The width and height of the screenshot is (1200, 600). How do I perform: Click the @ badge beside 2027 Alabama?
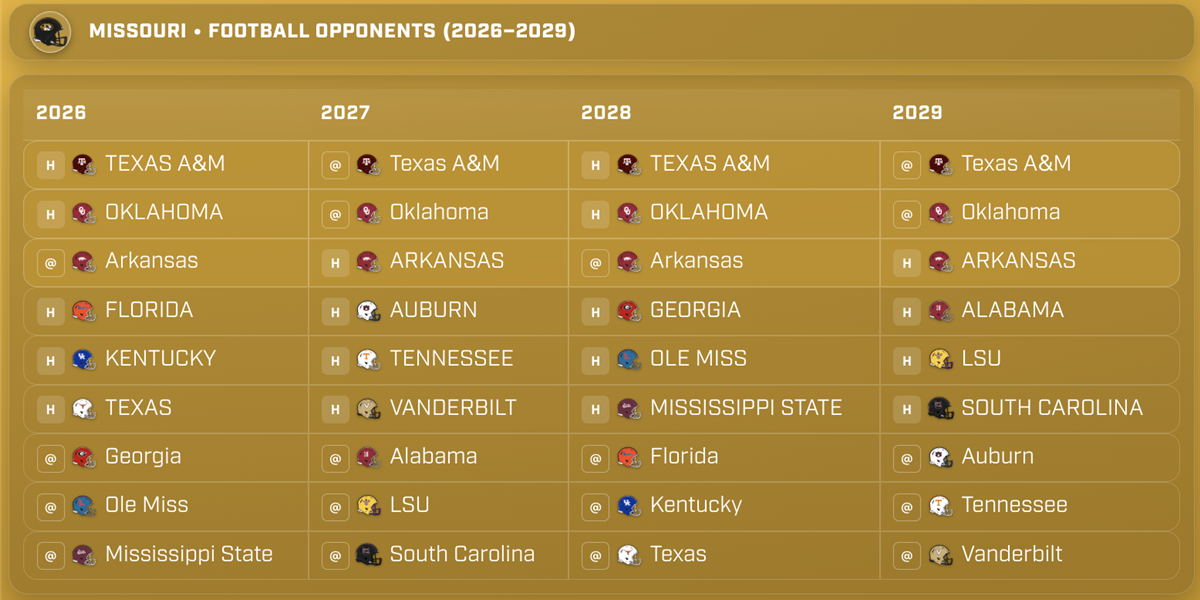coord(335,458)
